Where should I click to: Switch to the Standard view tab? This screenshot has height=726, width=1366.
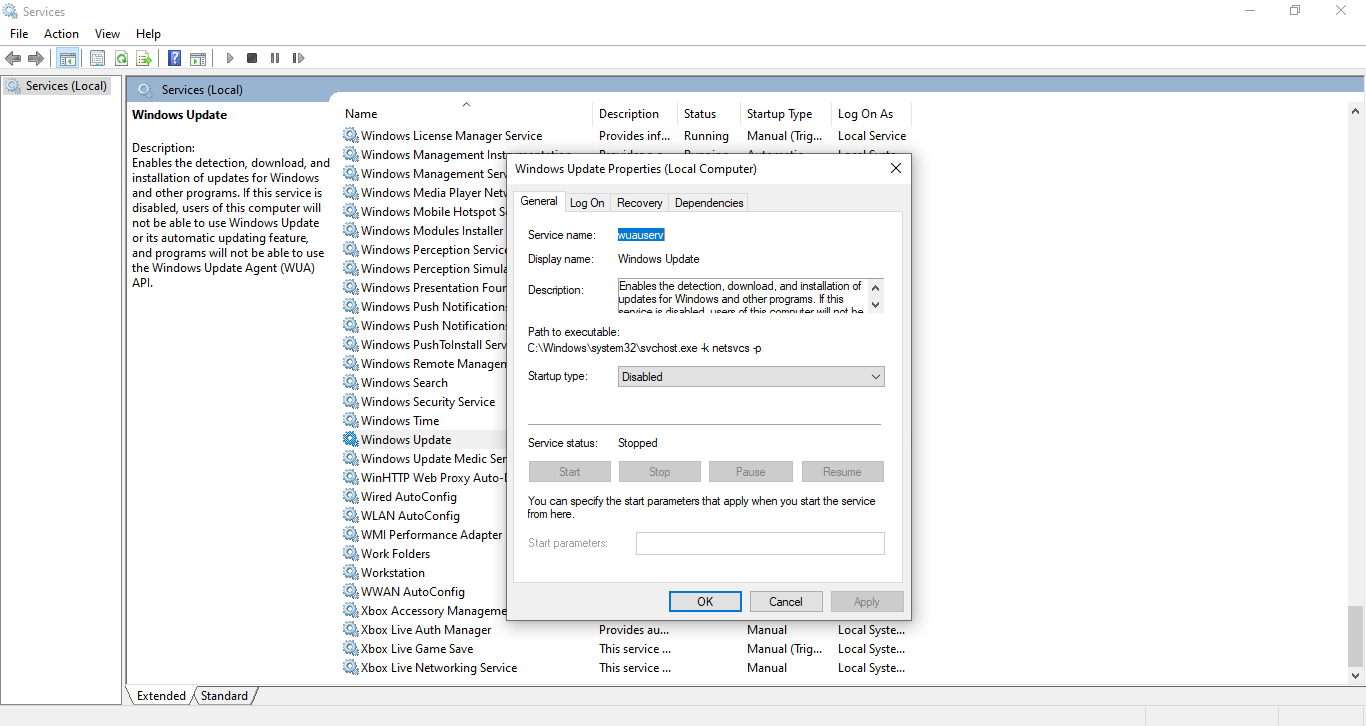pos(224,696)
